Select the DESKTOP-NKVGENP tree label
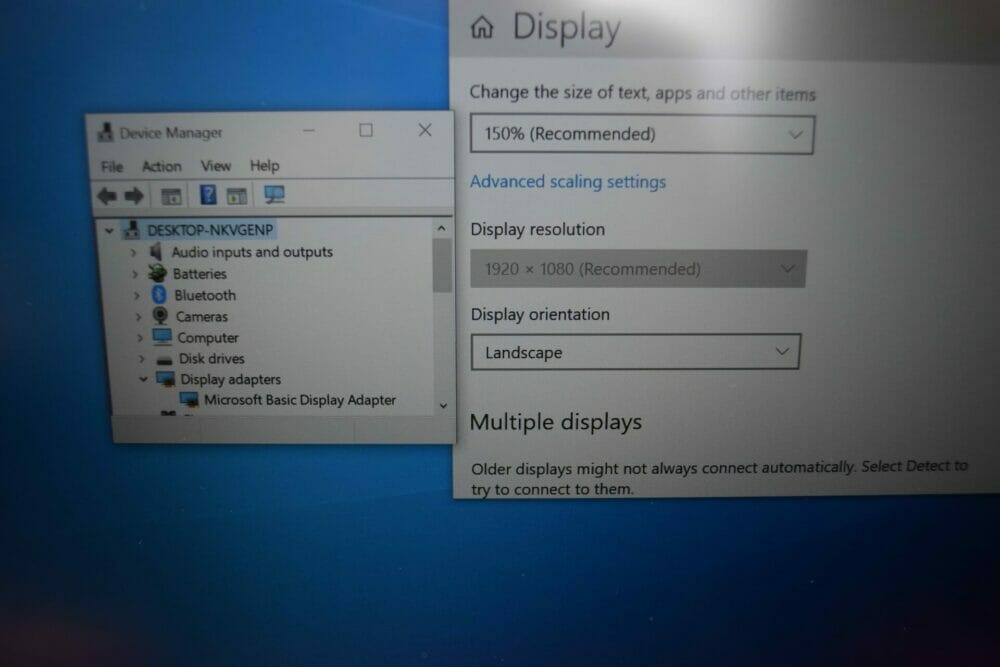1000x667 pixels. pyautogui.click(x=210, y=230)
